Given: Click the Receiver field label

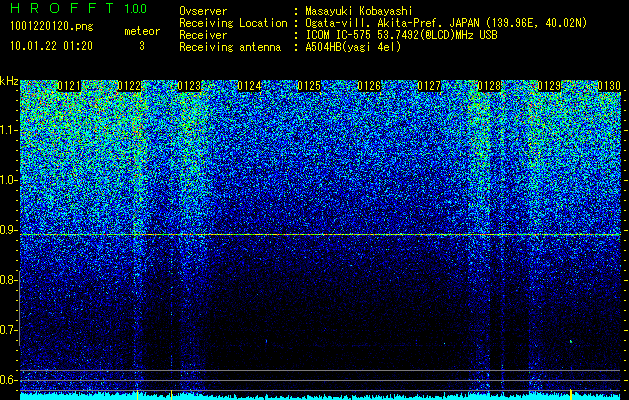Looking at the screenshot, I should tap(203, 35).
